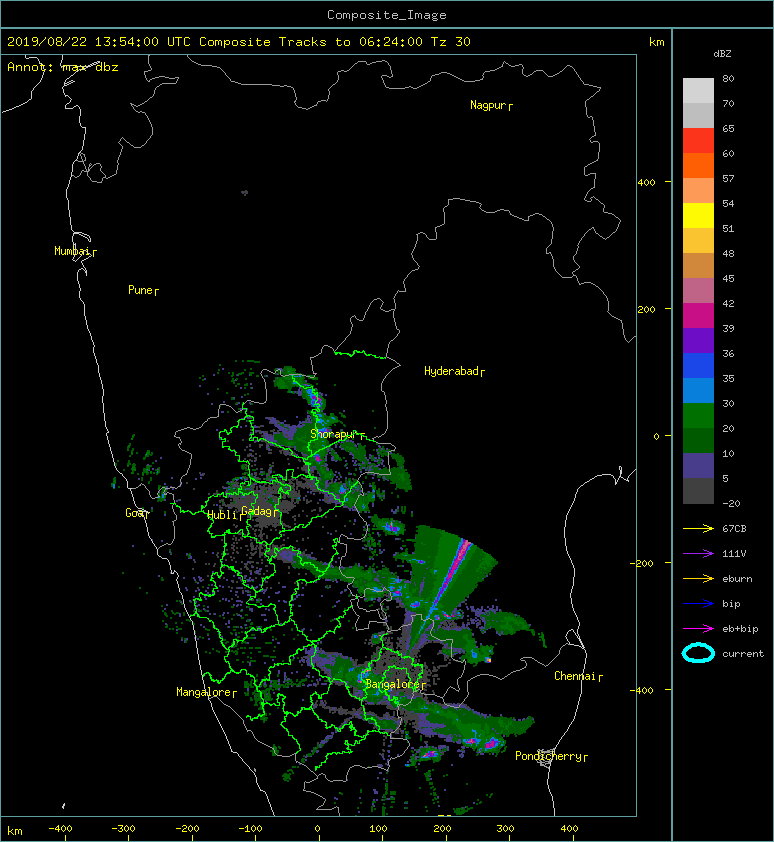
Task: Select the Hyderabad city label
Action: 451,371
